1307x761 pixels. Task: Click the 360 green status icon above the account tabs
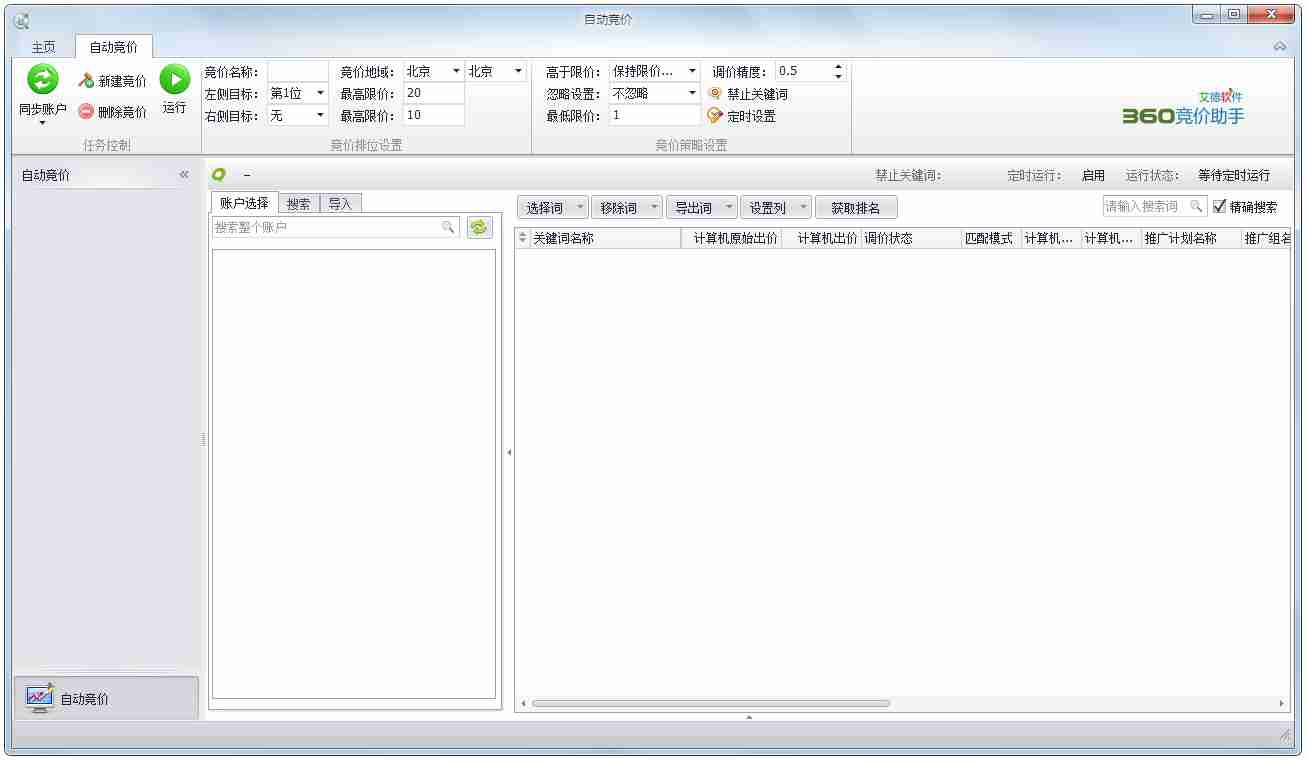click(x=219, y=175)
